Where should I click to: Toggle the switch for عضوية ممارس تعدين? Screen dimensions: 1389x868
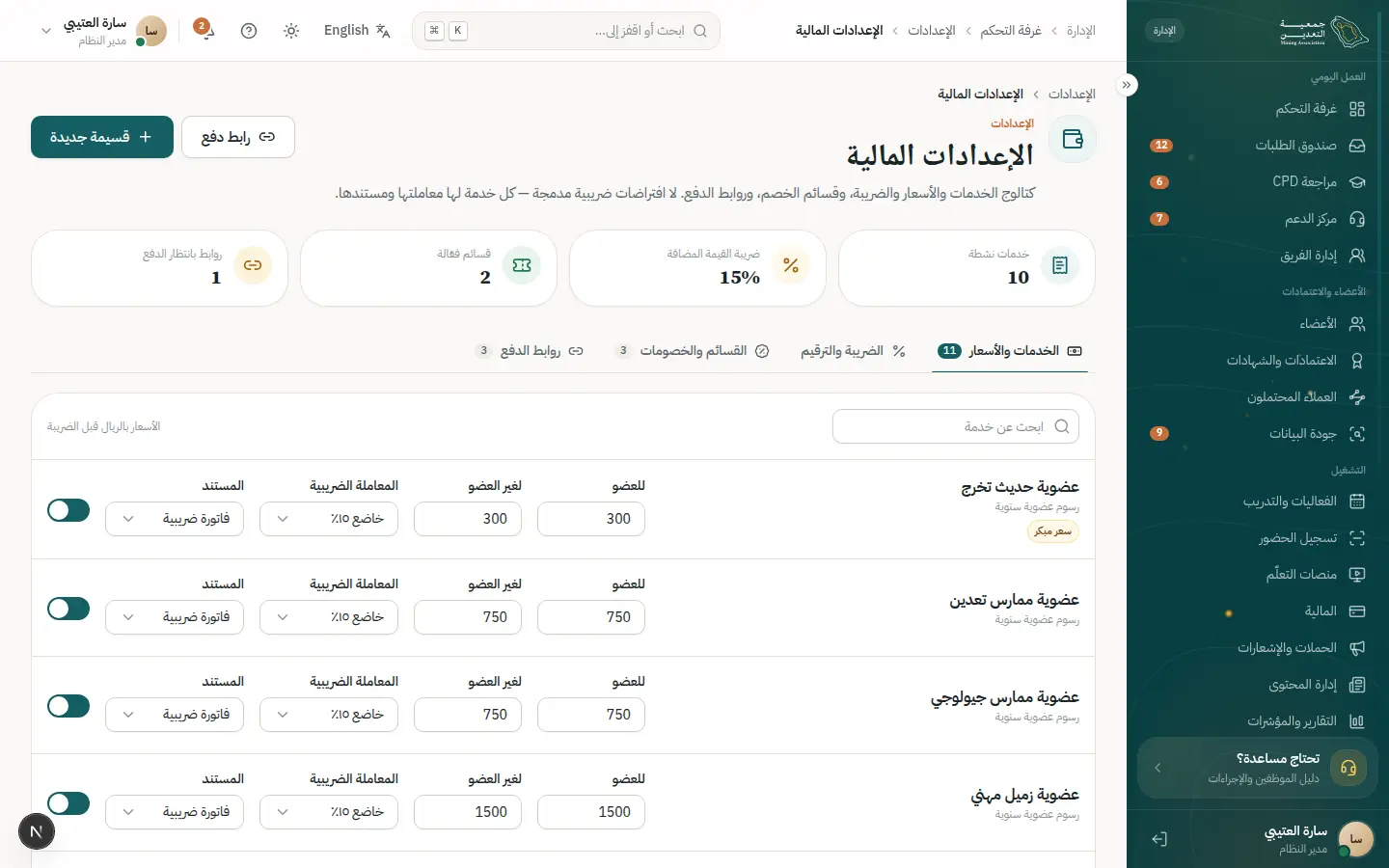tap(68, 609)
